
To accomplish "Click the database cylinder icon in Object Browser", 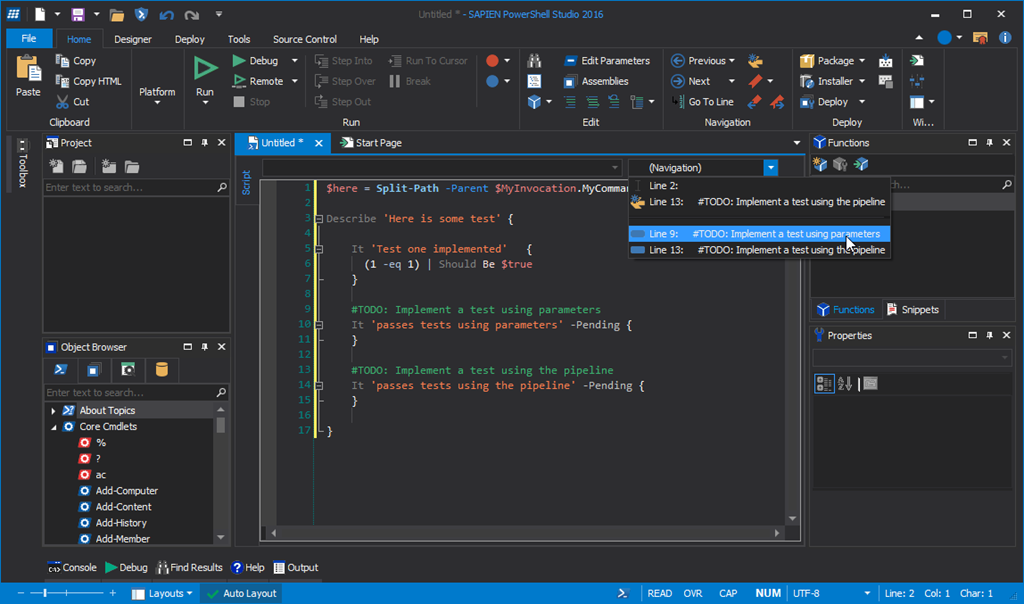I will click(x=162, y=370).
